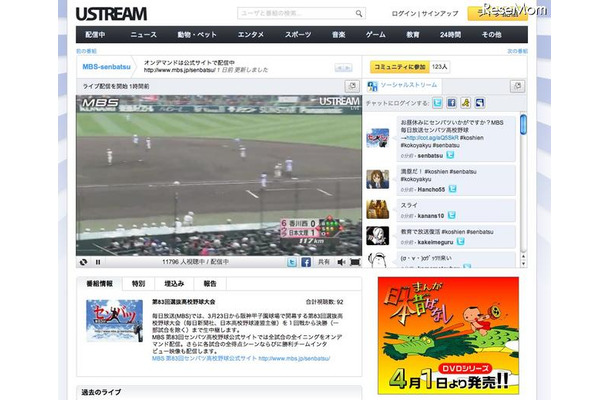
Task: Go to previous program link (前の番組)
Action: coord(86,51)
